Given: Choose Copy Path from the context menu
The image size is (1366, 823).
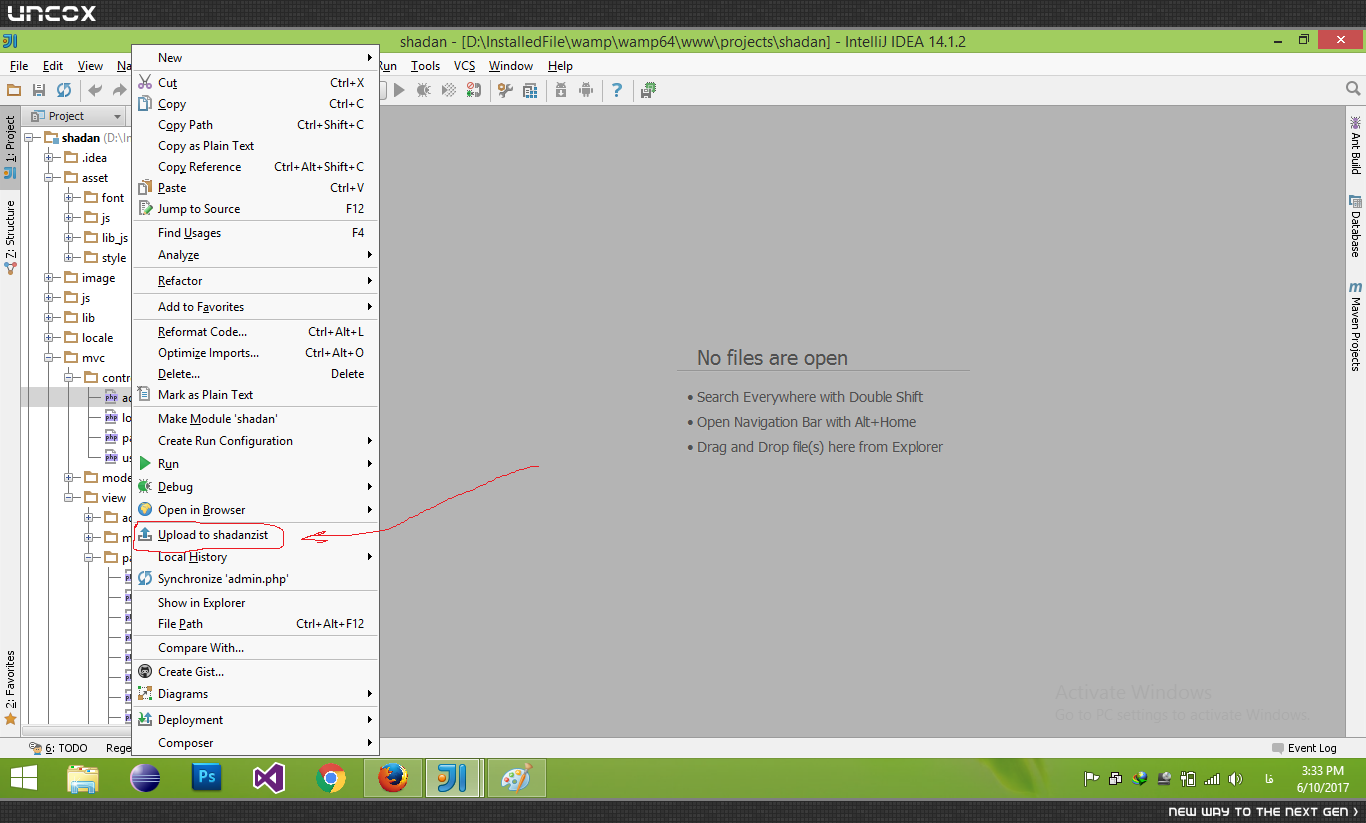Looking at the screenshot, I should pyautogui.click(x=256, y=125).
